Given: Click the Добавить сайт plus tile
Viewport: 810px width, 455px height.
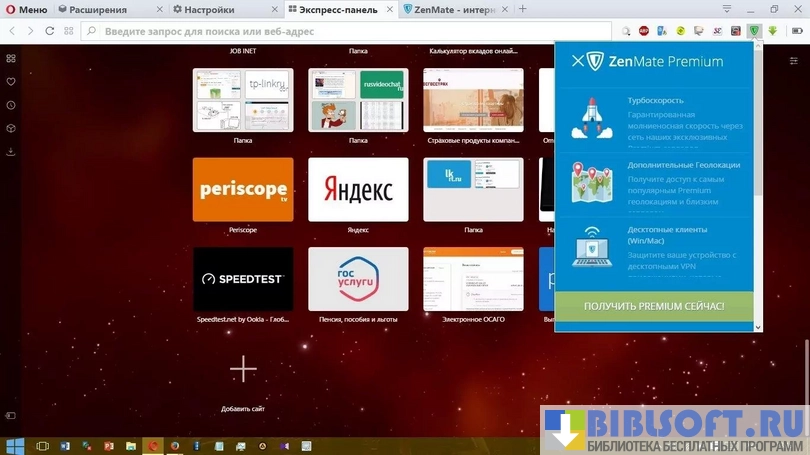Looking at the screenshot, I should 243,370.
